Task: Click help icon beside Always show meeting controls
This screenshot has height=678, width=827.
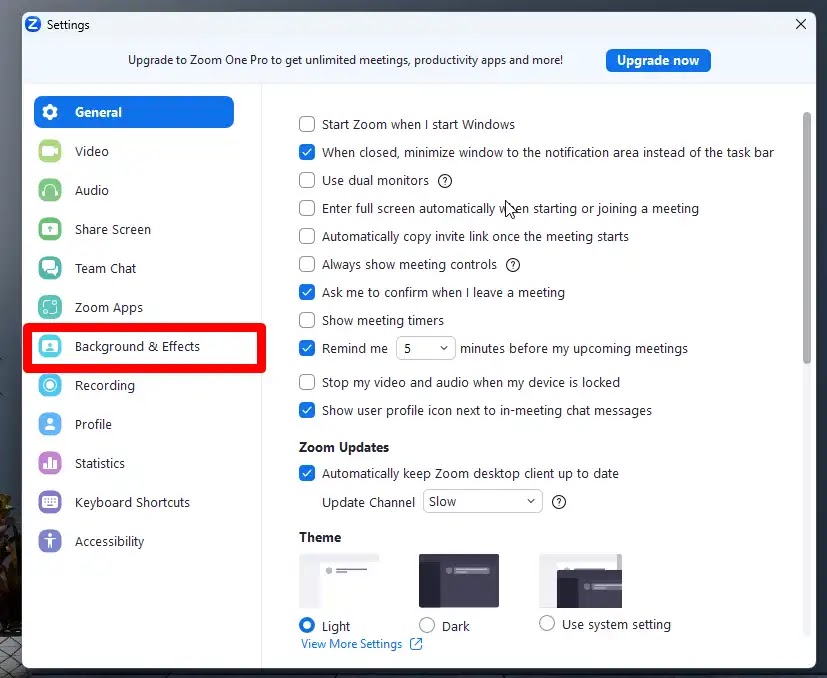Action: click(x=513, y=265)
